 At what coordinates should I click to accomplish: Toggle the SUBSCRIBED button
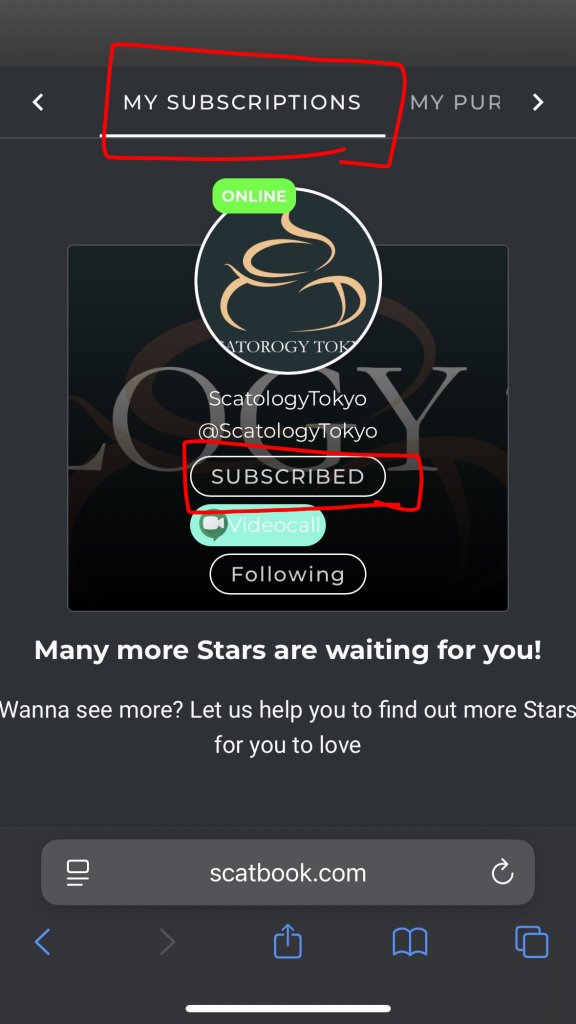pyautogui.click(x=287, y=477)
